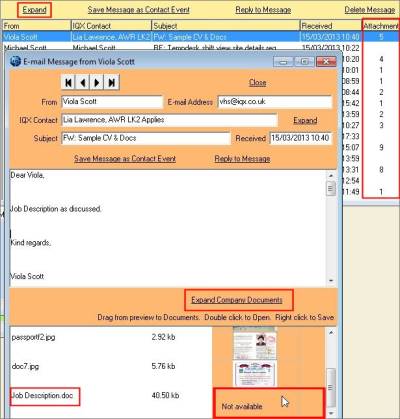Sort list by Attachment column header
The width and height of the screenshot is (400, 419).
pyautogui.click(x=381, y=26)
